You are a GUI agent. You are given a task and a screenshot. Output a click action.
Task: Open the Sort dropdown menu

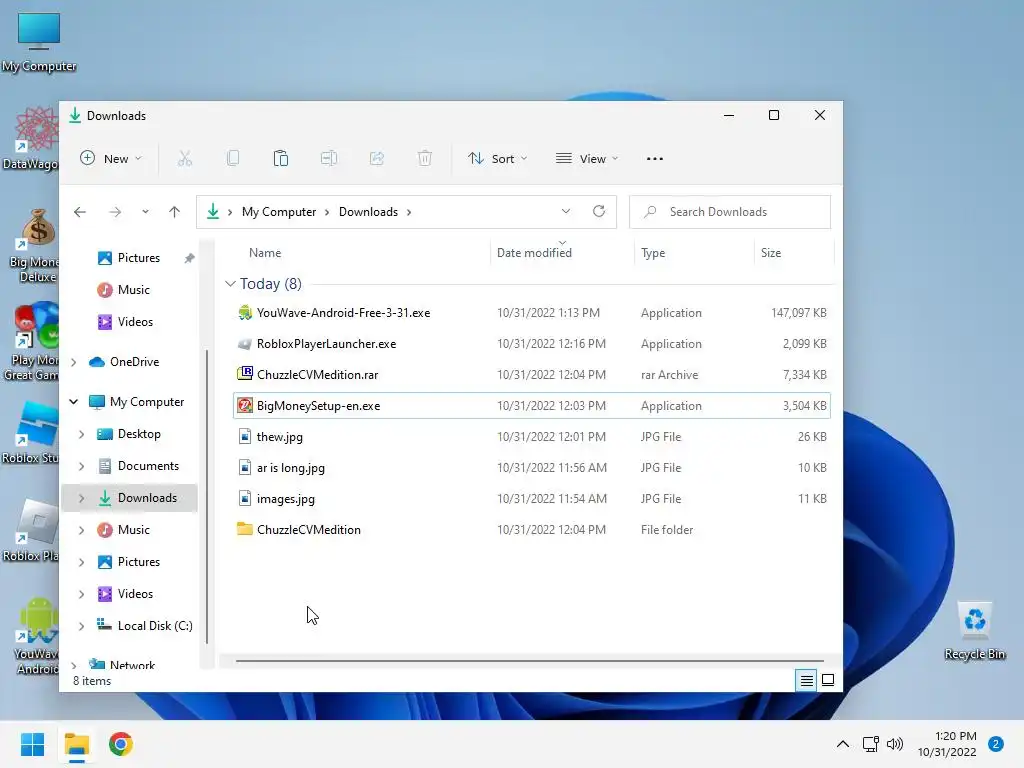coord(497,159)
